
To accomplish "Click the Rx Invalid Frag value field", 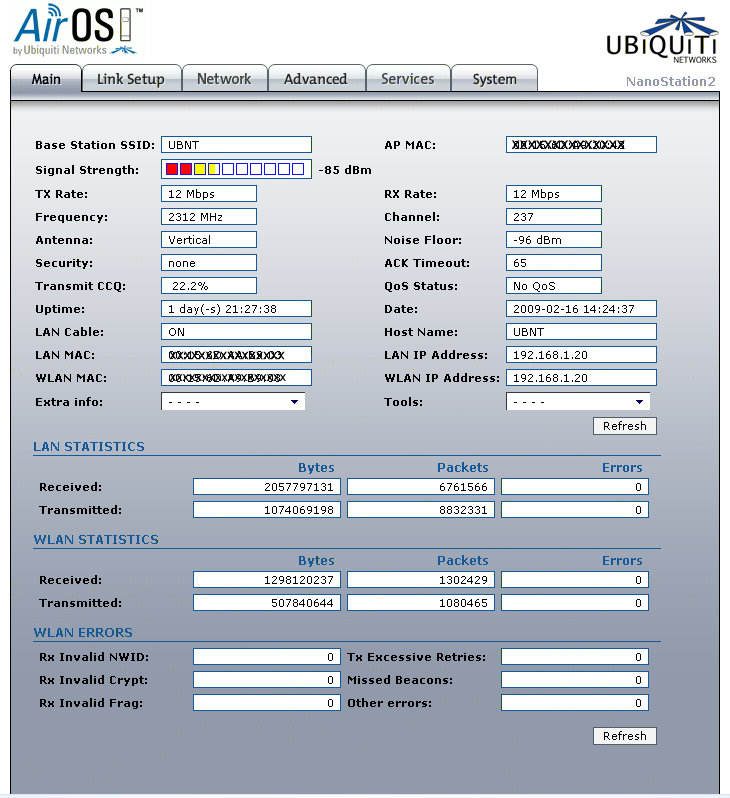I will (x=267, y=703).
